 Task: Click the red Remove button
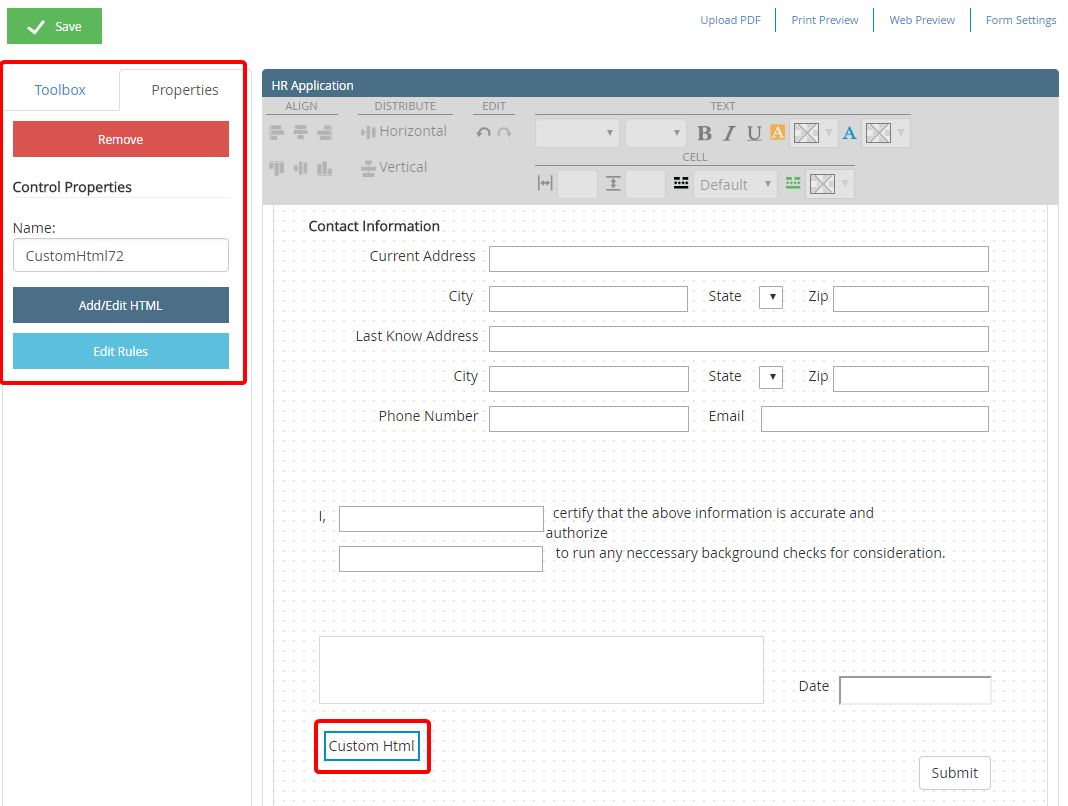point(120,140)
